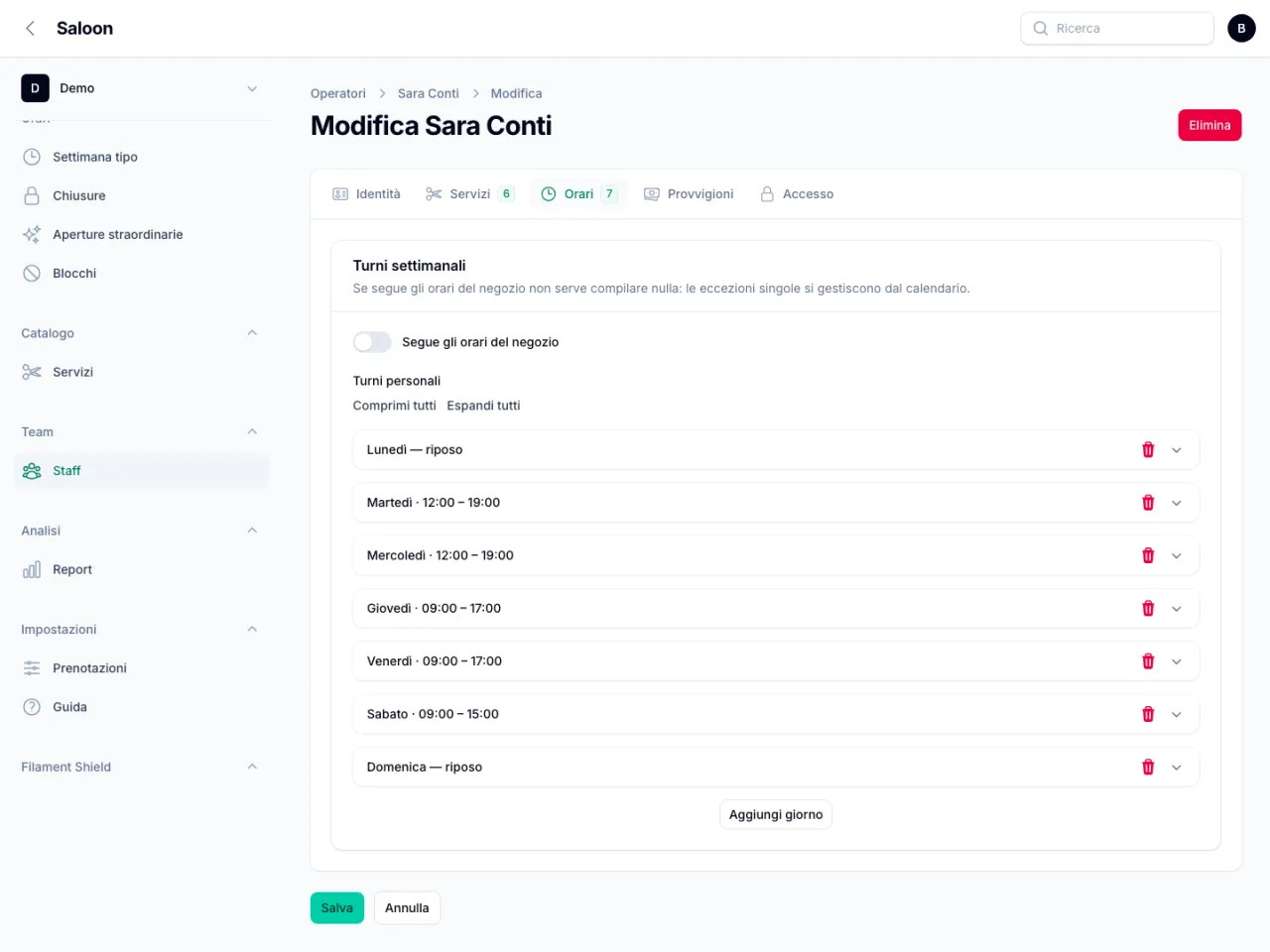
Task: Toggle Segue gli orari del negozio
Action: pyautogui.click(x=372, y=342)
